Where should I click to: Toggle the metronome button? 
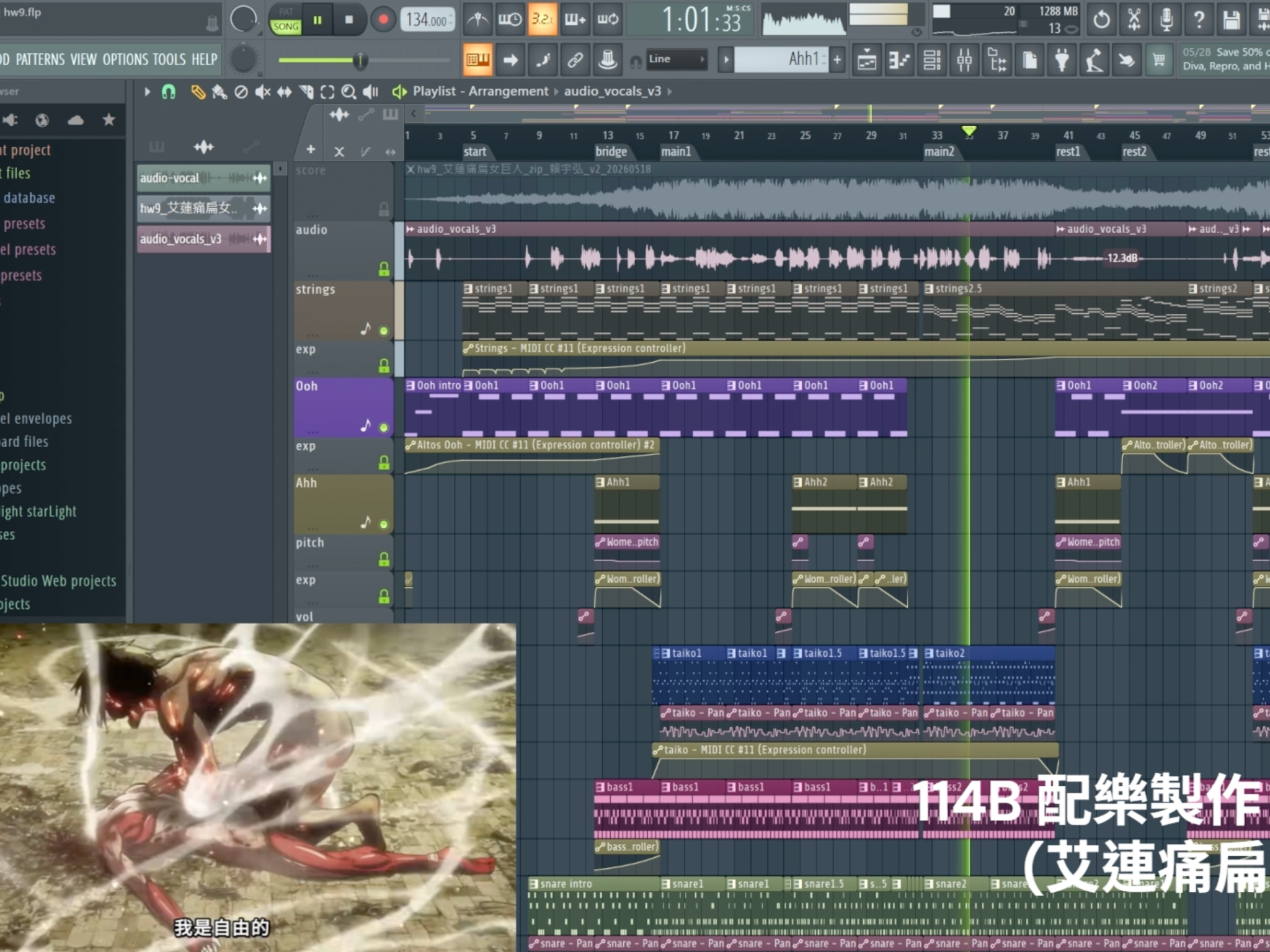477,20
